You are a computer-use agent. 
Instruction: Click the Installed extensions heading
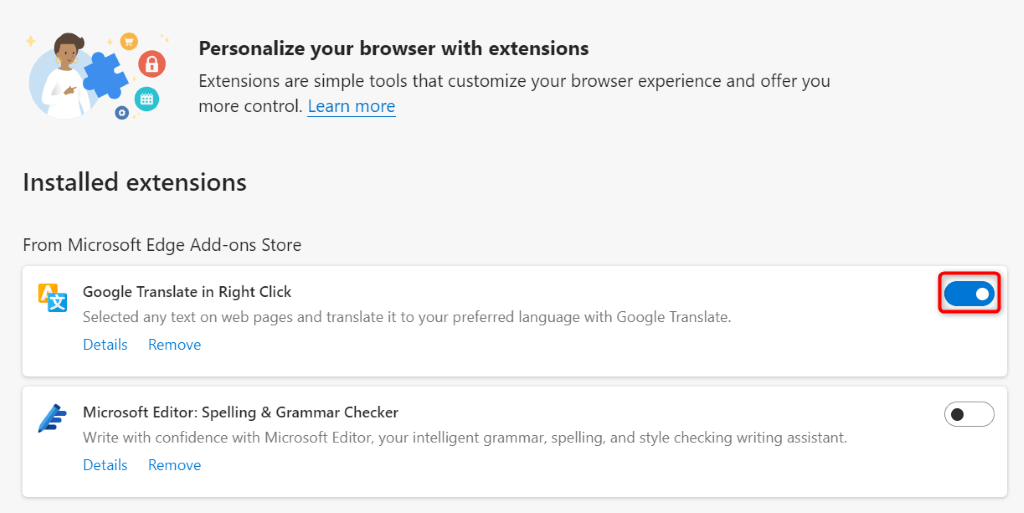click(134, 183)
